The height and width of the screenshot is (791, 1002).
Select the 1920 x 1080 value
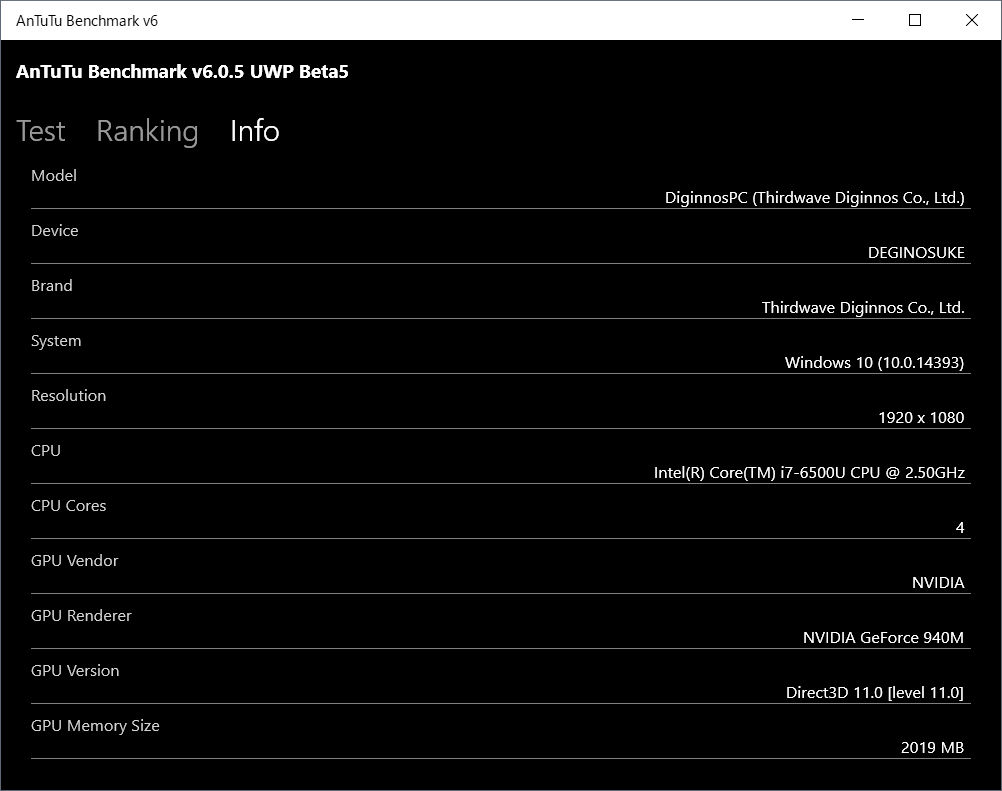point(921,418)
